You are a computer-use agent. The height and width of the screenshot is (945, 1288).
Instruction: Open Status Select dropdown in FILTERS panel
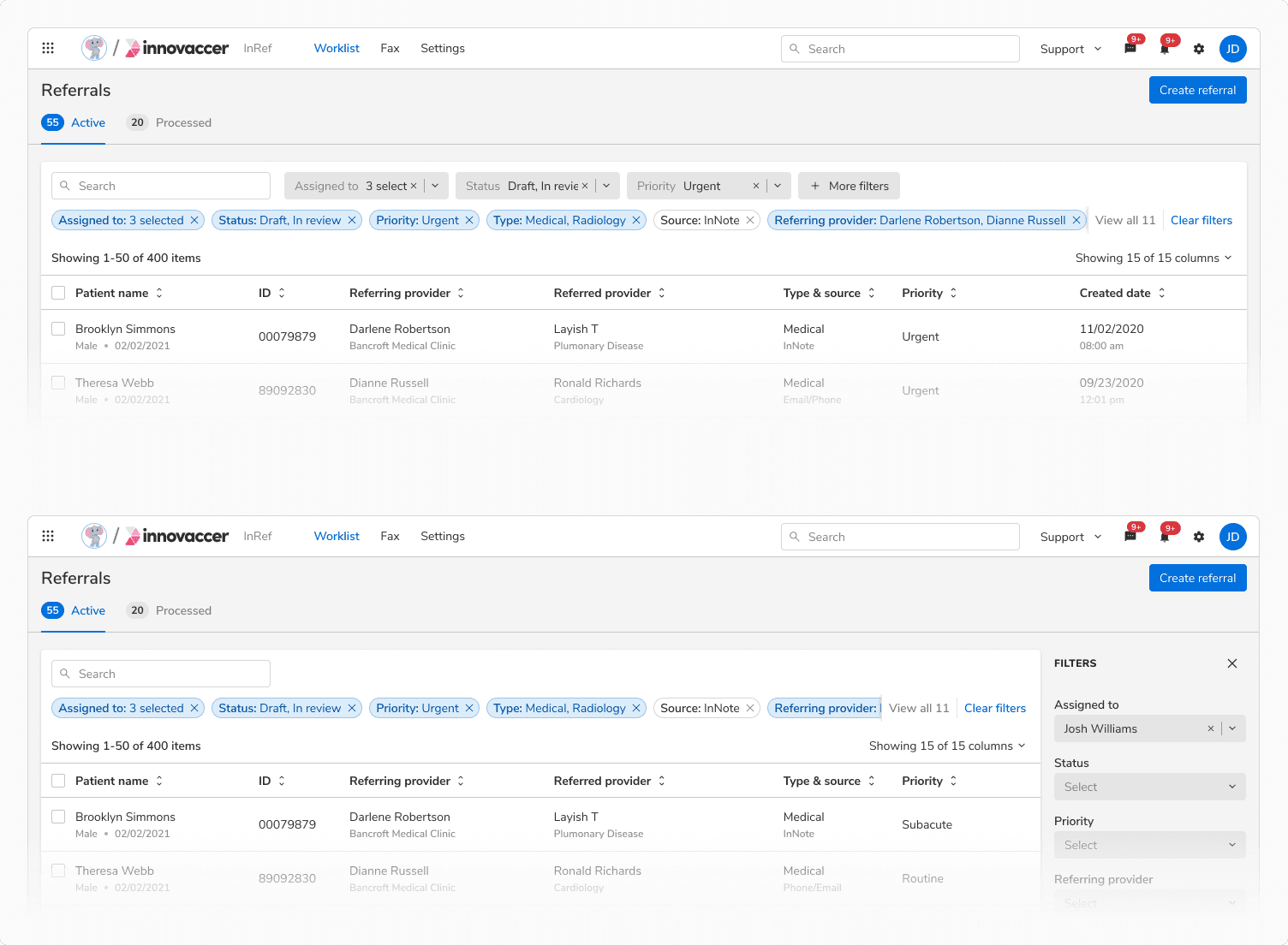point(1149,787)
